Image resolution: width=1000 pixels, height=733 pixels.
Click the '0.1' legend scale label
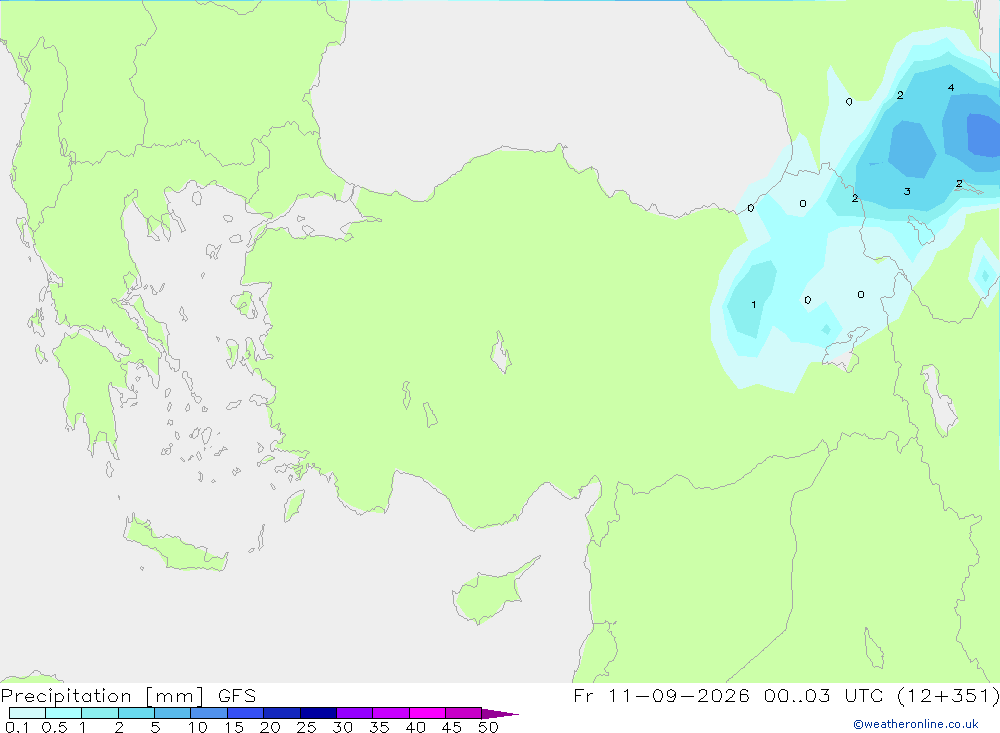[17, 727]
